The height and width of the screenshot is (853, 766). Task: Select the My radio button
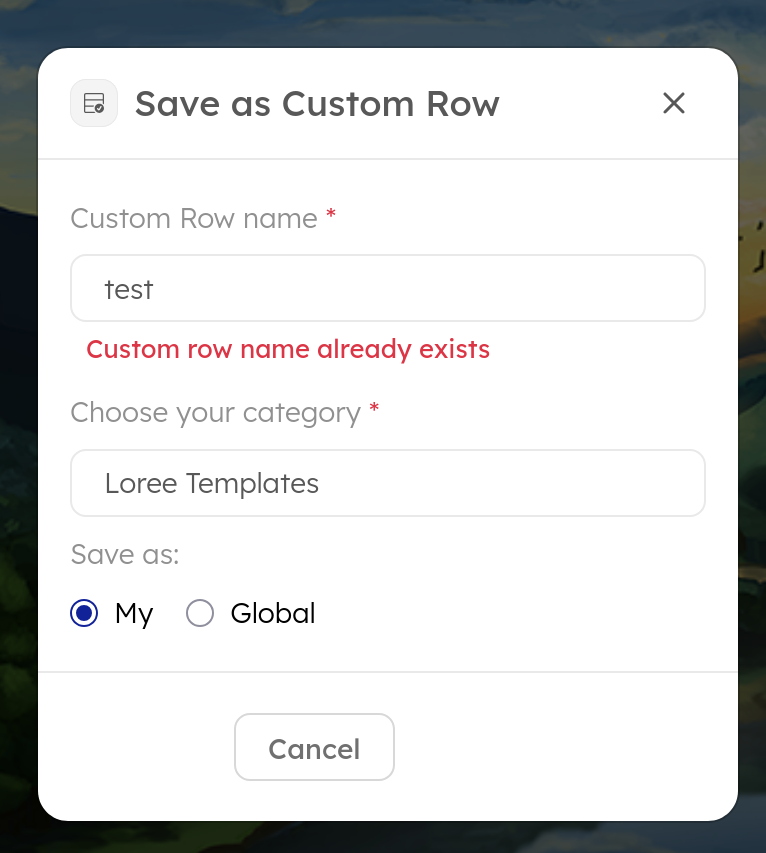(85, 613)
